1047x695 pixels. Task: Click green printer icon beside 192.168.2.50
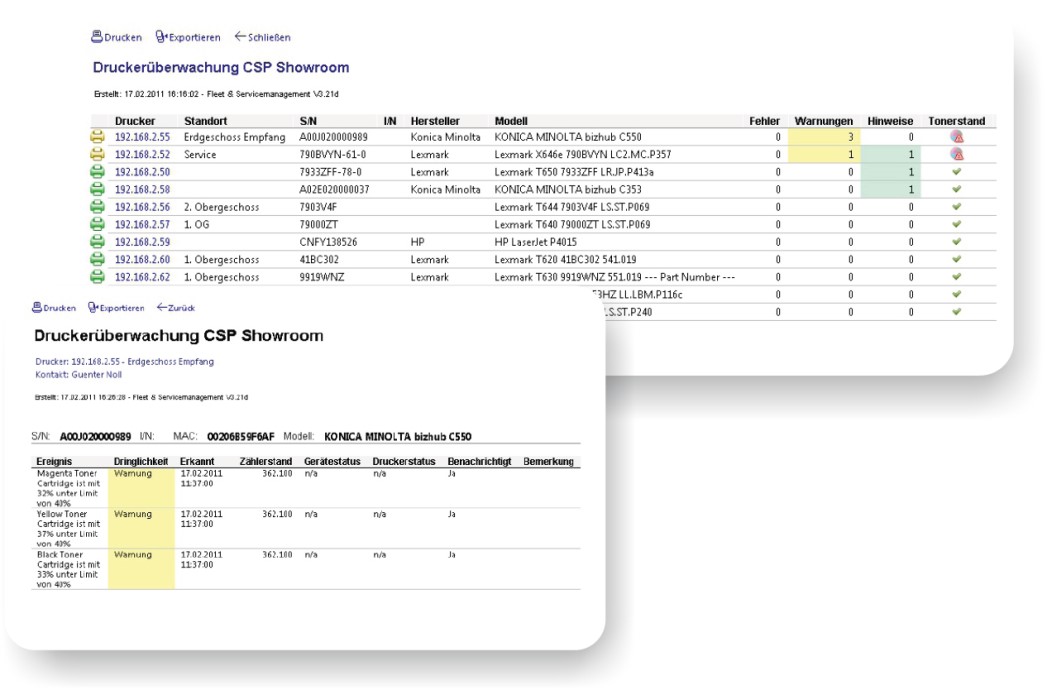[98, 171]
